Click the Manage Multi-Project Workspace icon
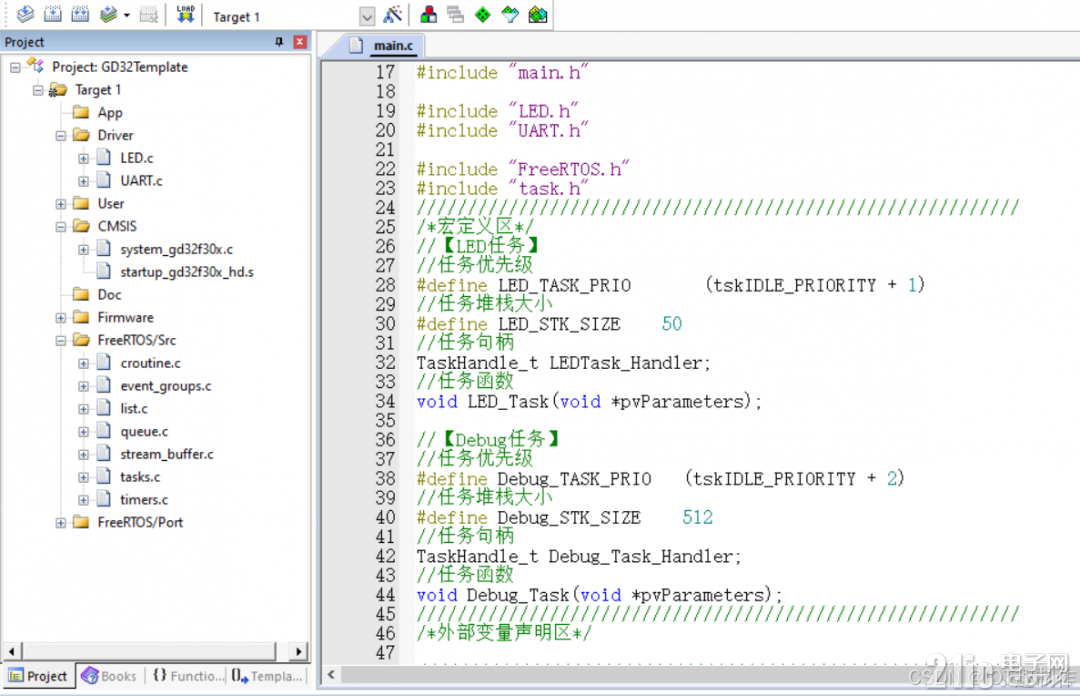 click(x=455, y=14)
